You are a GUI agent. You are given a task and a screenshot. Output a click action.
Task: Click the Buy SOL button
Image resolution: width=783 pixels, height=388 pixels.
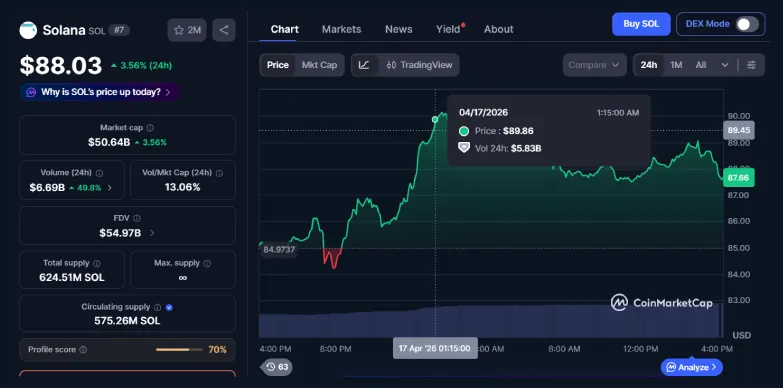click(x=641, y=24)
